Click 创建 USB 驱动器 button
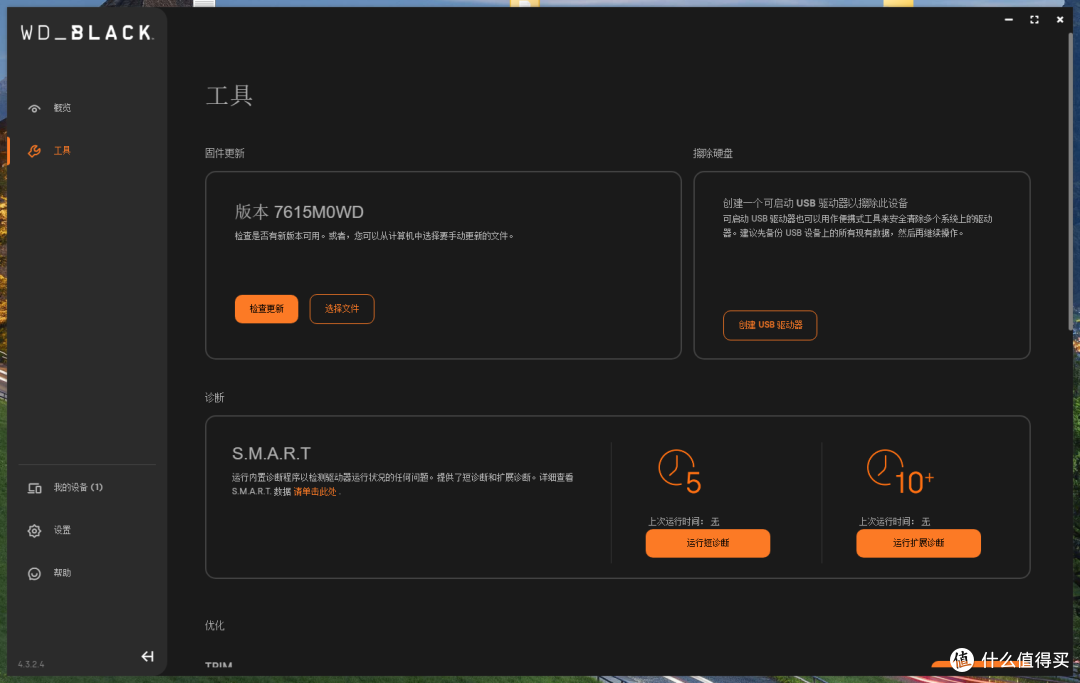This screenshot has width=1080, height=683. point(770,325)
